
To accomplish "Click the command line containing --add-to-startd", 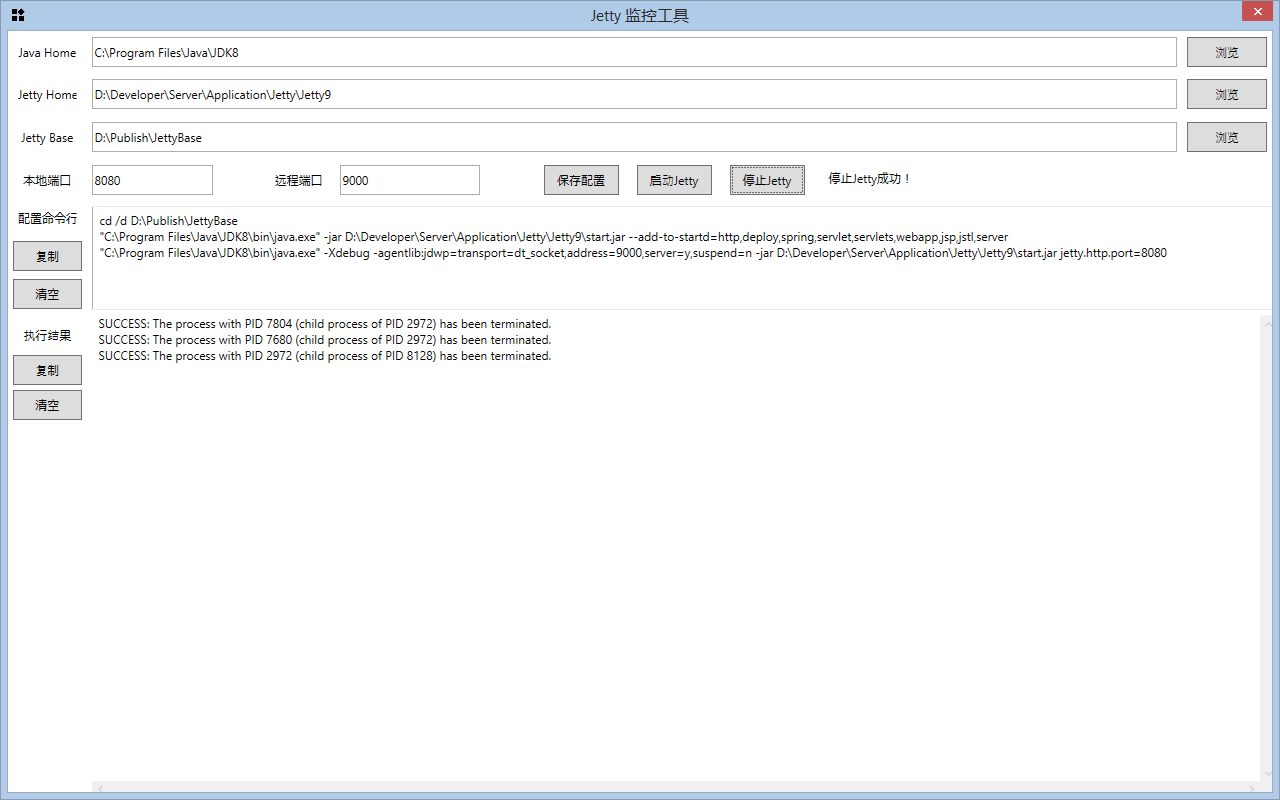I will coord(553,237).
